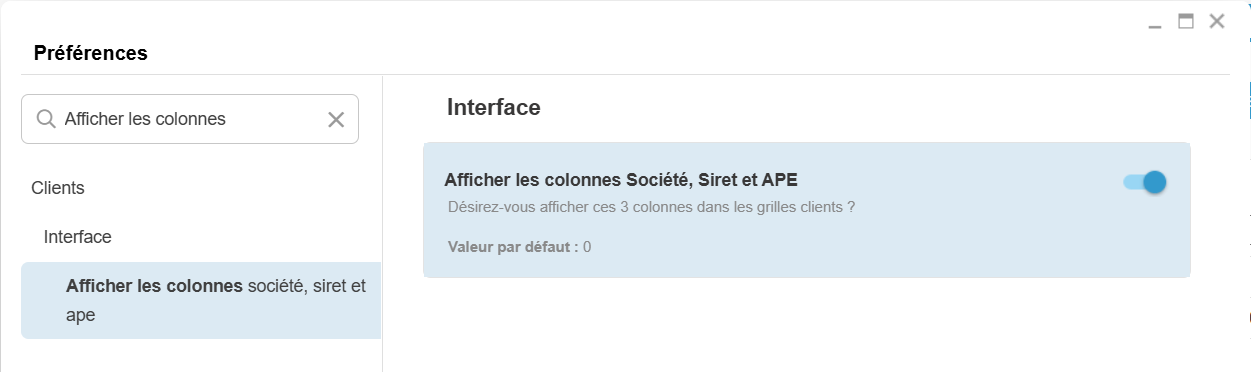Close the Préférences window
Viewport: 1251px width, 372px height.
pos(1217,21)
